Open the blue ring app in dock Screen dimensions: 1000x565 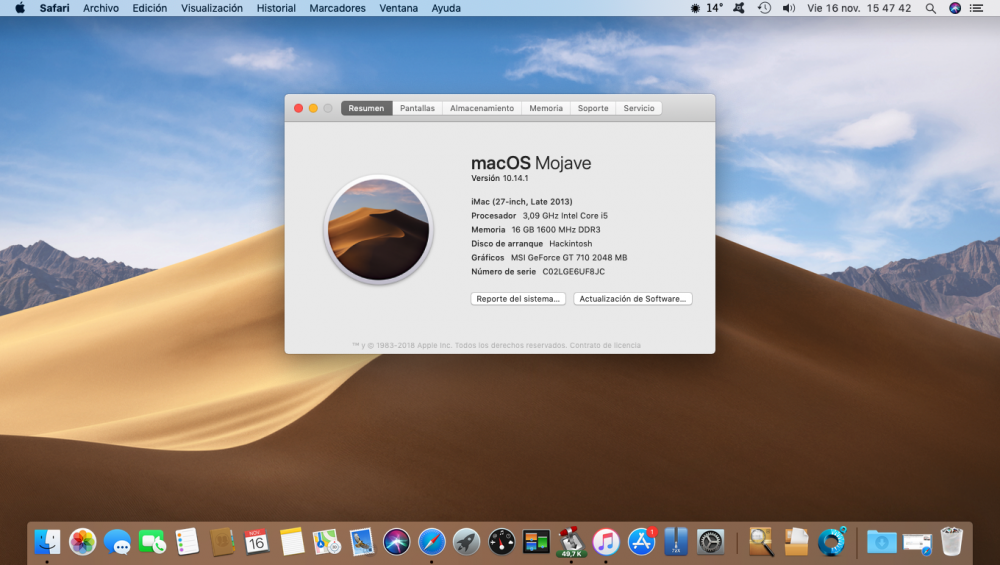pos(831,542)
